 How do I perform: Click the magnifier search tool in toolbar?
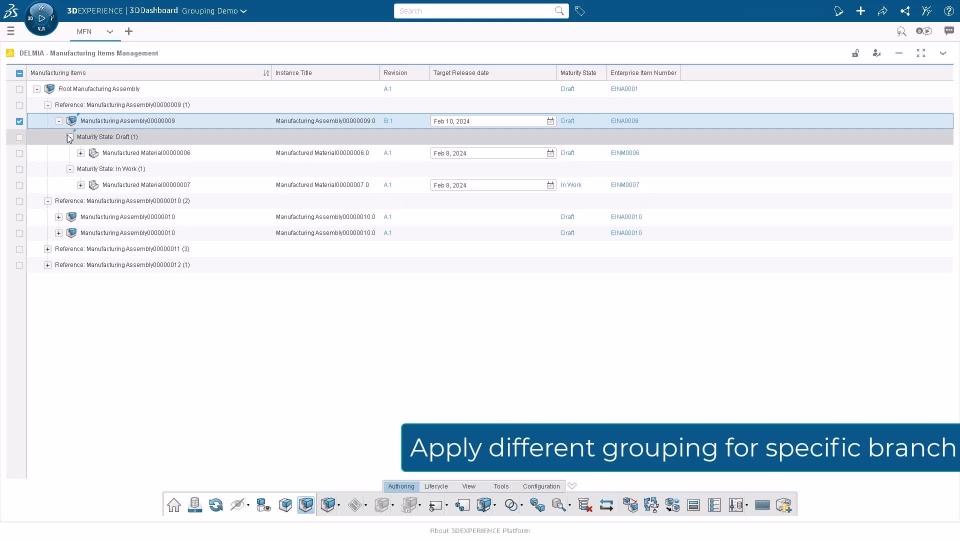click(558, 505)
